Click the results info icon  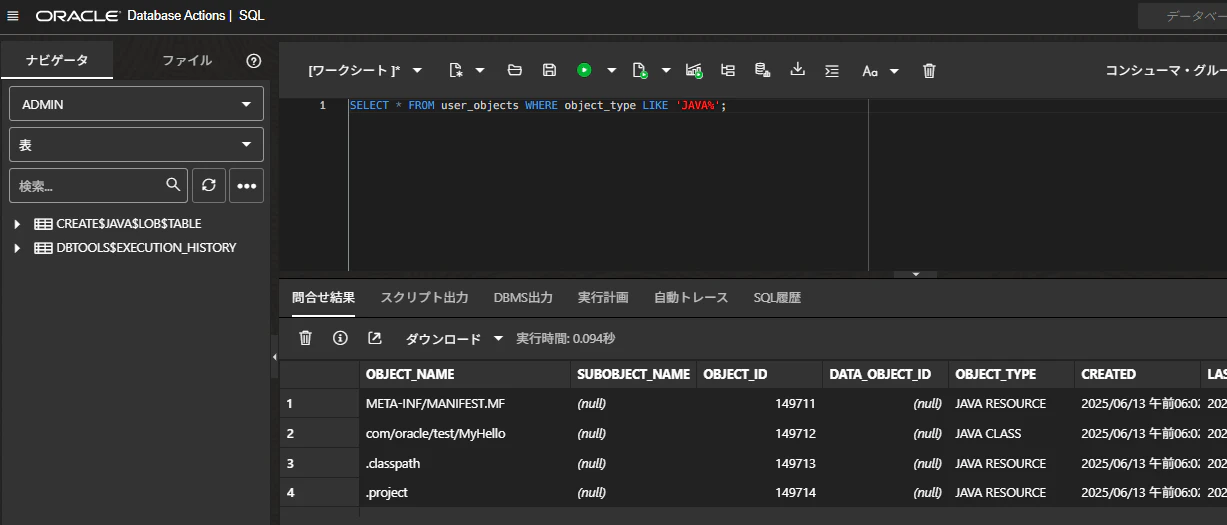340,338
